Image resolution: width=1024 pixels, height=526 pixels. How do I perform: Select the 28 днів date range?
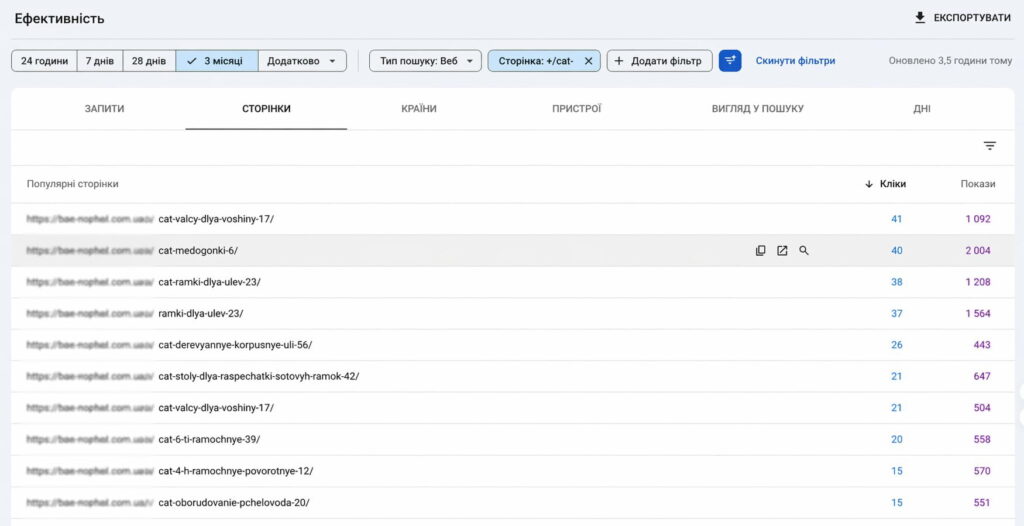click(149, 61)
